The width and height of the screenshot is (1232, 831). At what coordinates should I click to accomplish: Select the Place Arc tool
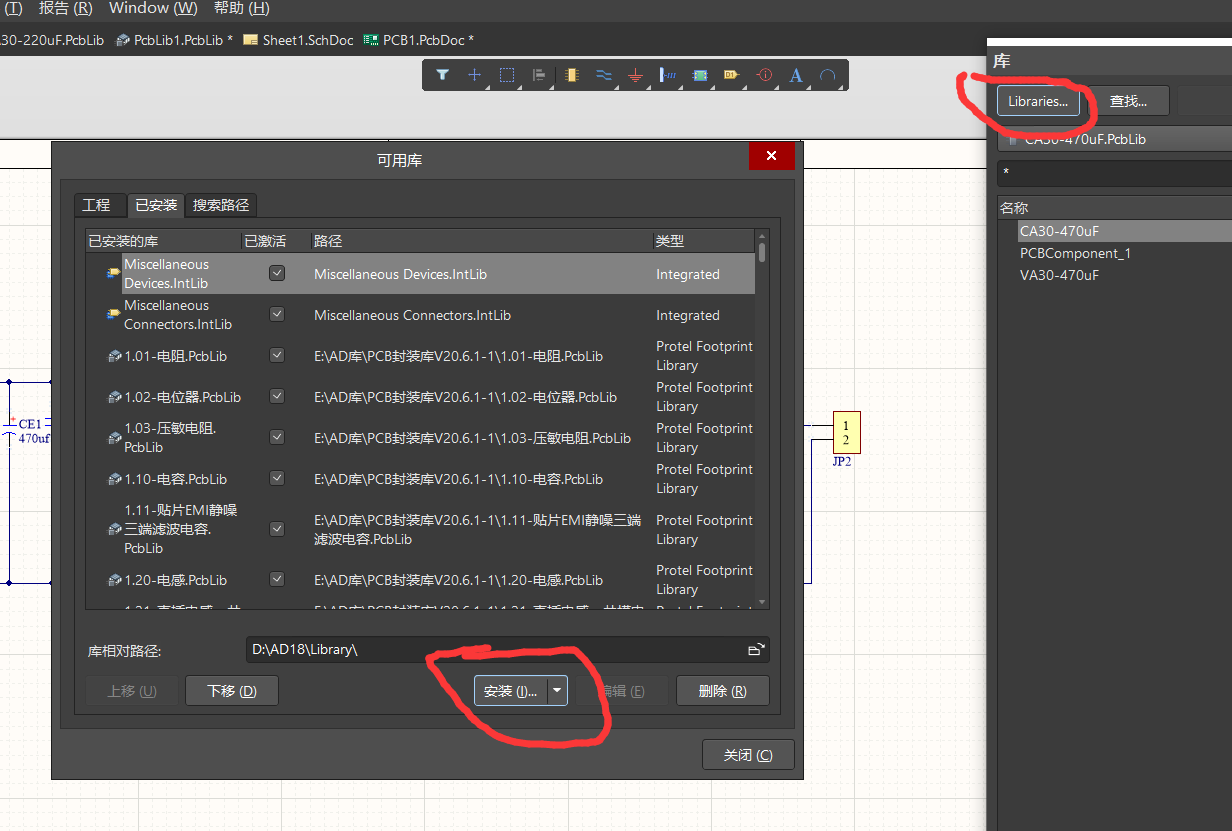click(x=828, y=75)
